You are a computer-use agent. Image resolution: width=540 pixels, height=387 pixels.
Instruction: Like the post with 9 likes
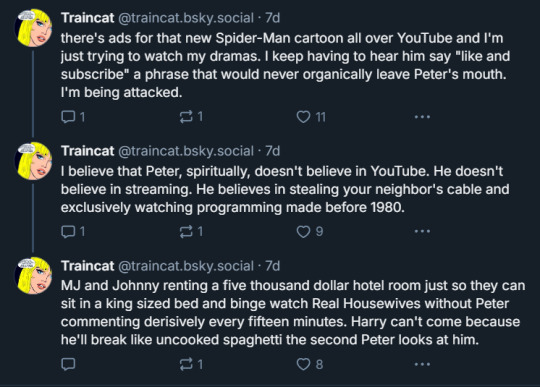310,231
